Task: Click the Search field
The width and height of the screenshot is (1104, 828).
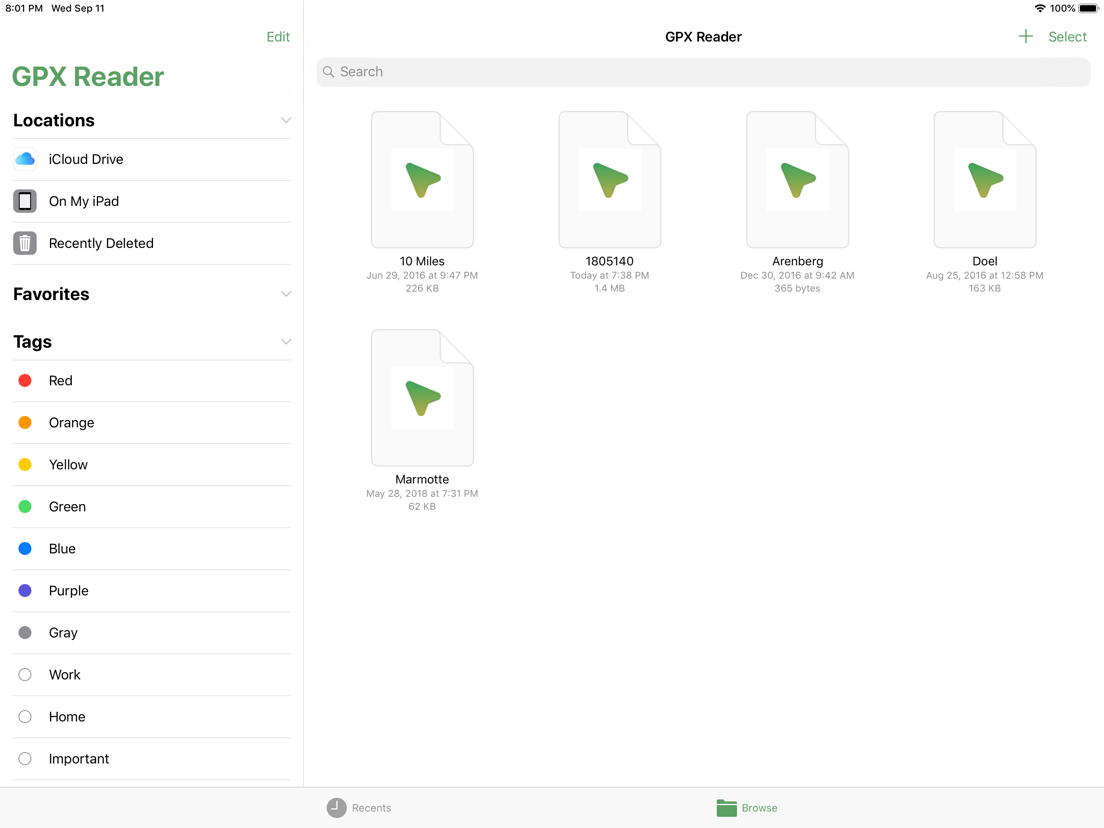Action: pos(703,72)
